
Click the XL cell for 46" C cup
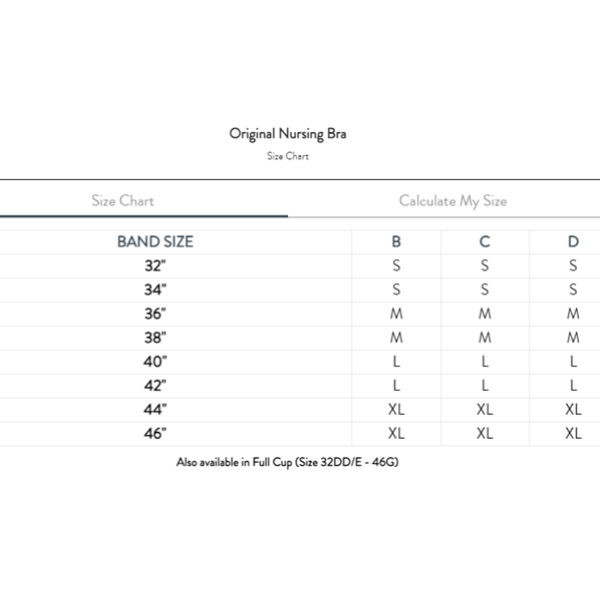pos(485,433)
